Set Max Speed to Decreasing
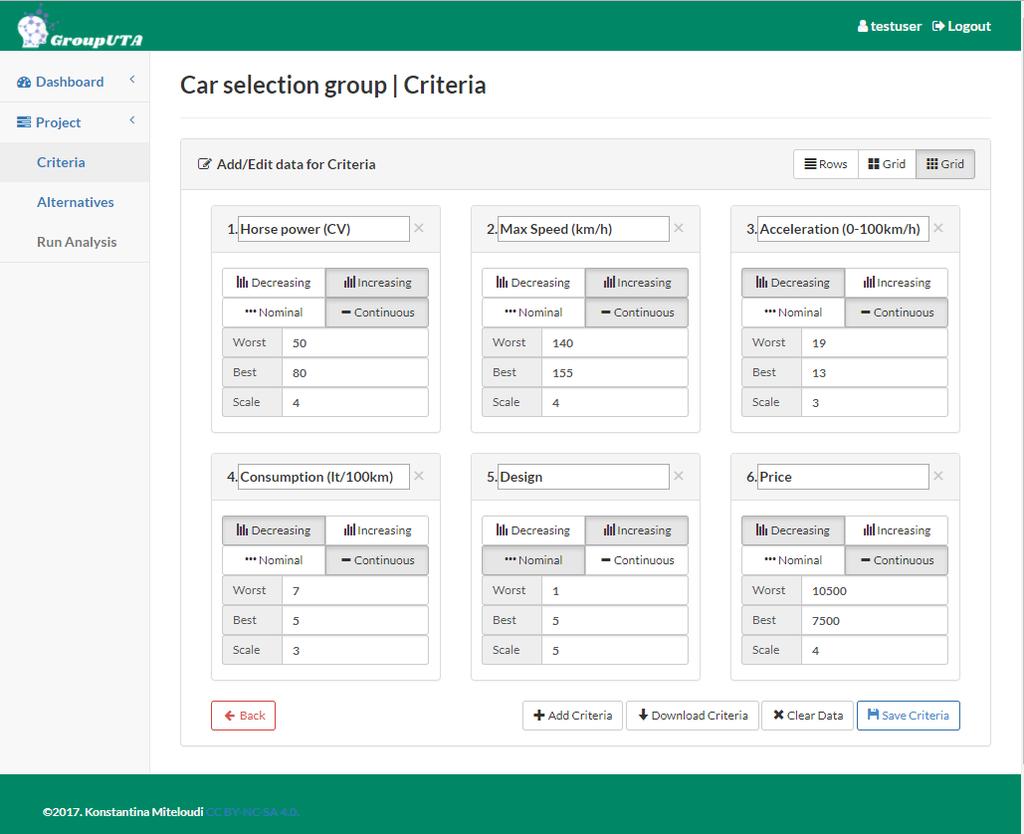The height and width of the screenshot is (834, 1024). point(534,283)
